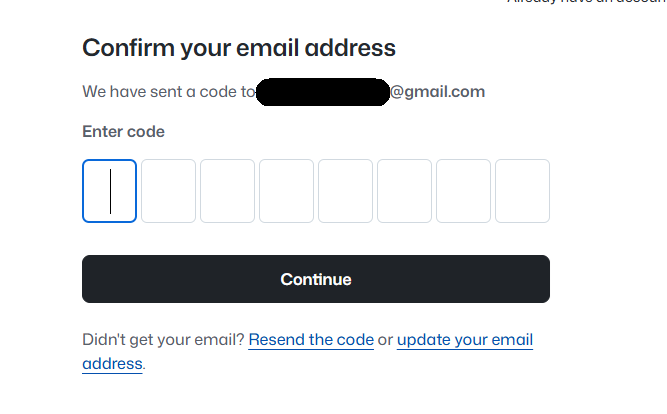Image resolution: width=667 pixels, height=414 pixels.
Task: Focus the second code digit box
Action: (168, 191)
